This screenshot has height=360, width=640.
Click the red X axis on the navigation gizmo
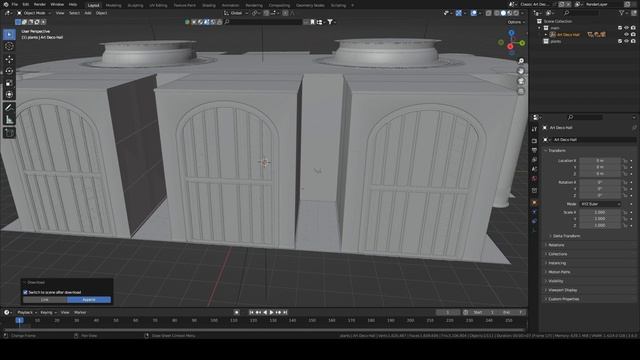click(510, 47)
